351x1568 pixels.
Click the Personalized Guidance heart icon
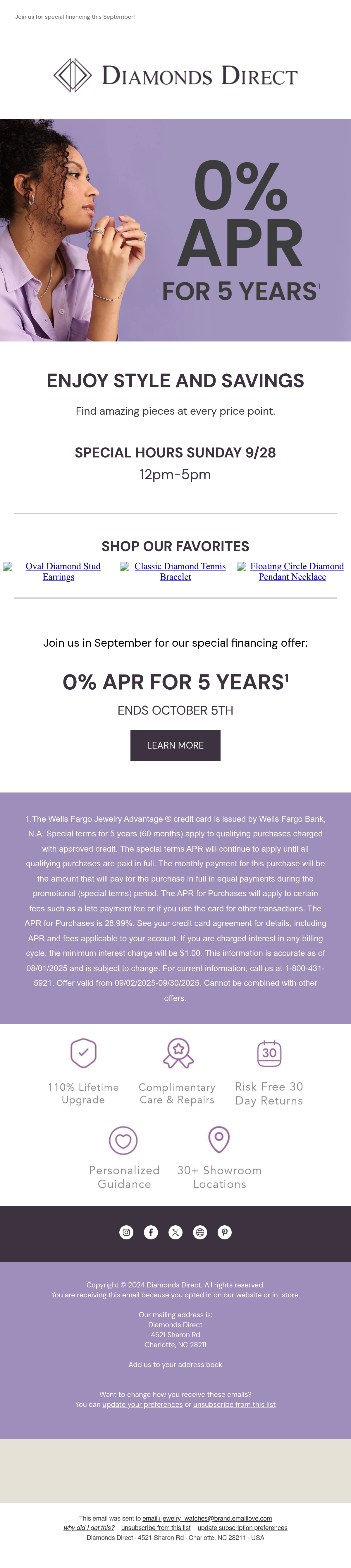tap(123, 1140)
